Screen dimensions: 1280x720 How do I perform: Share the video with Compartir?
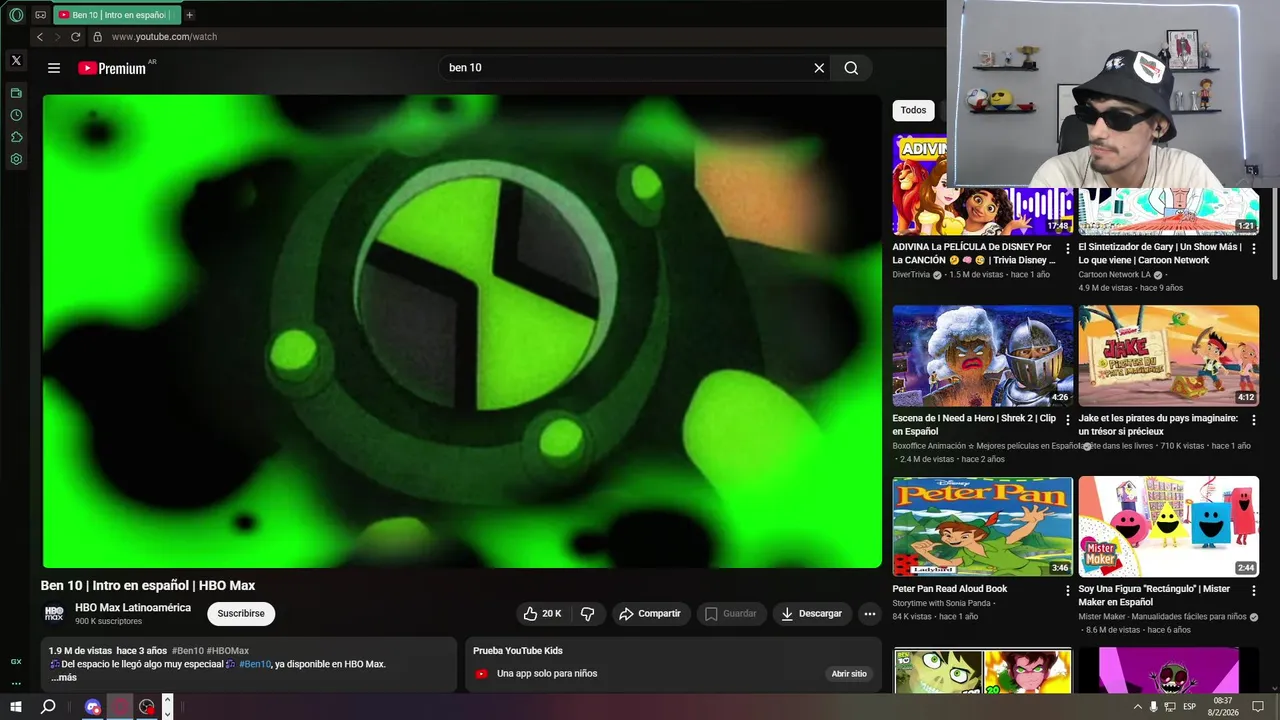pos(649,614)
